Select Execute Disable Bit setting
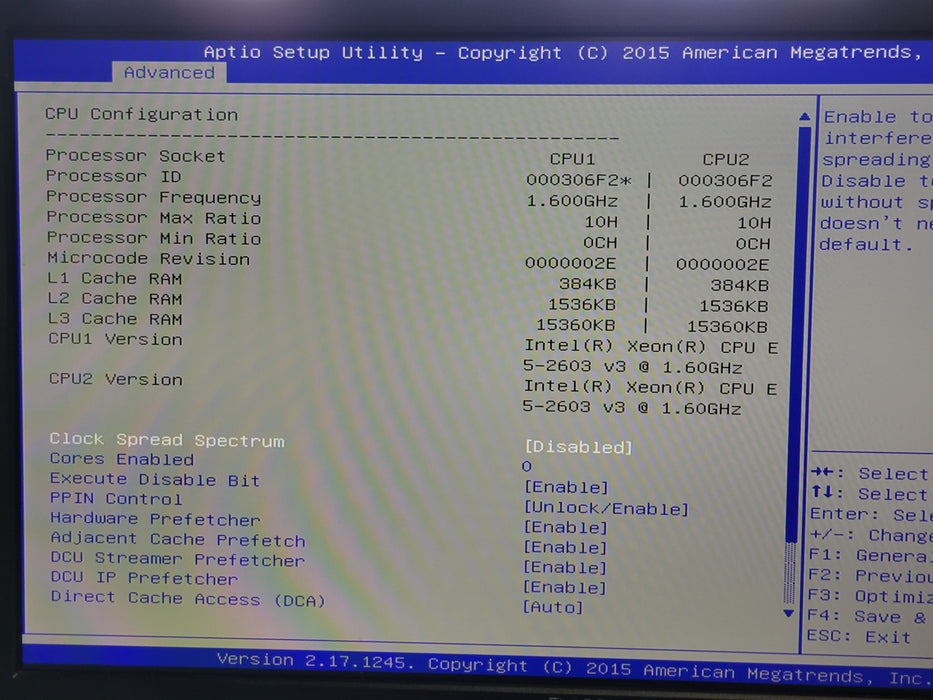933x700 pixels. pos(155,479)
